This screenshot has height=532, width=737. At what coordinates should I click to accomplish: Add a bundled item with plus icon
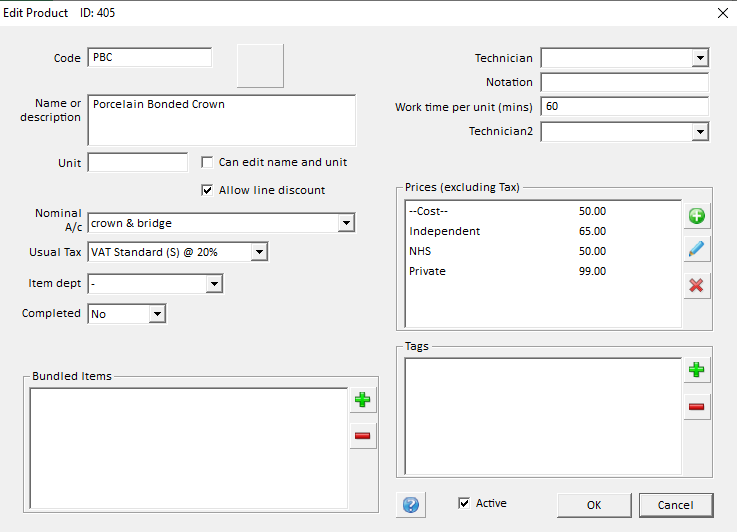362,400
